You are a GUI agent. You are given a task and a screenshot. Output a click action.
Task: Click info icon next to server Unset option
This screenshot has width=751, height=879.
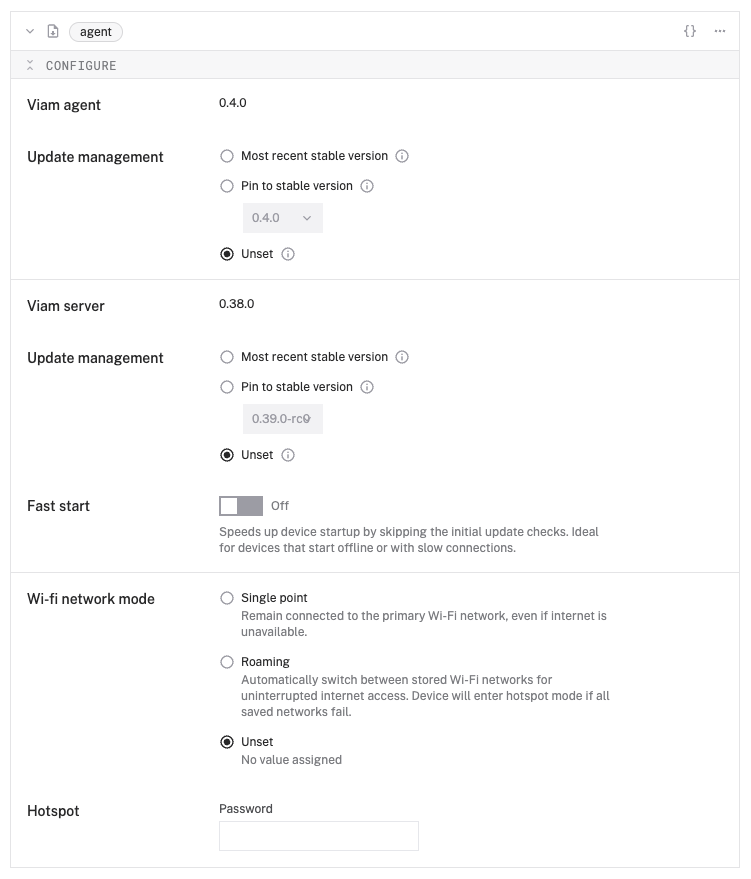point(288,455)
